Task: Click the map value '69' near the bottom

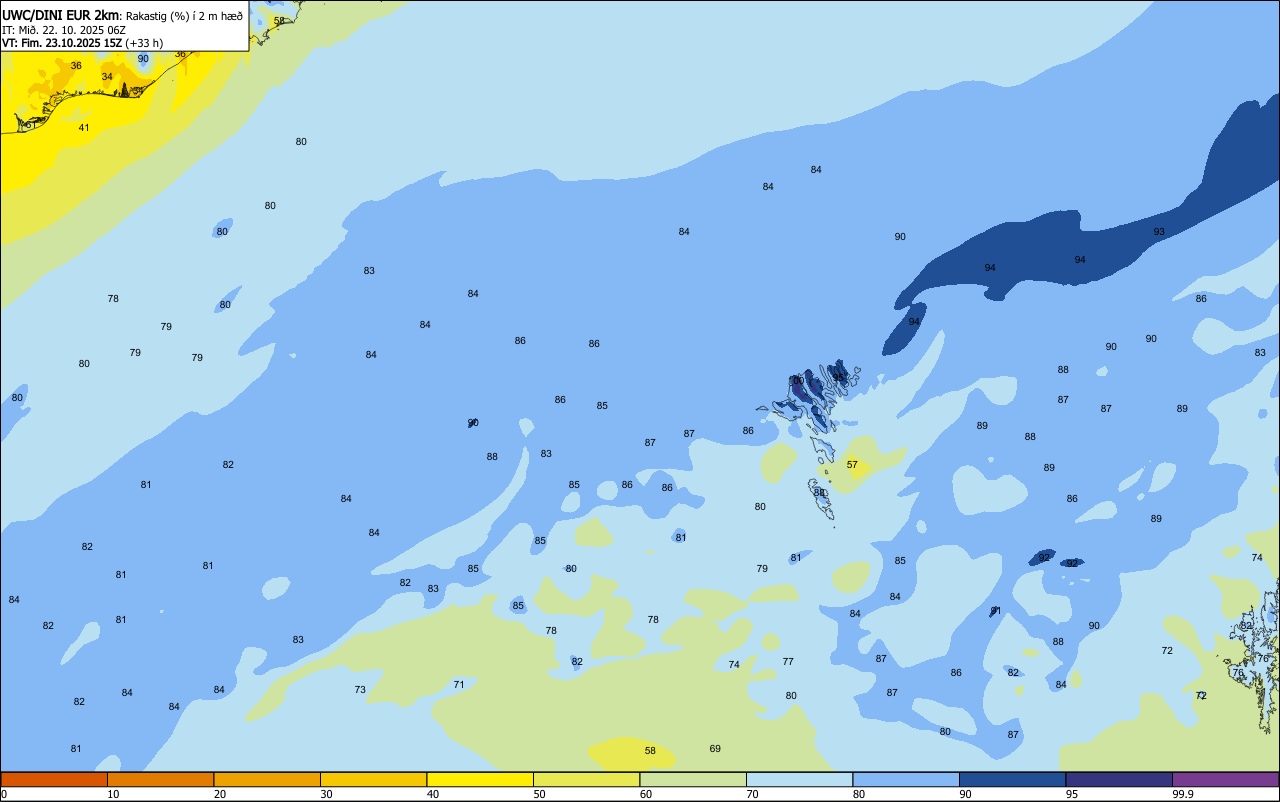Action: 715,749
